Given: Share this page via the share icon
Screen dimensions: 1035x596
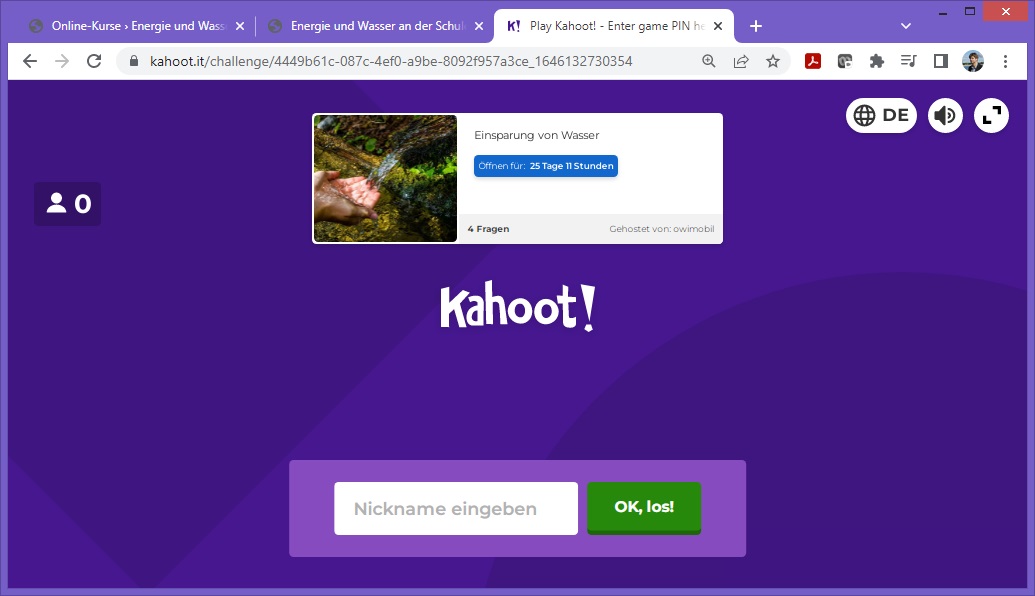Looking at the screenshot, I should [x=741, y=61].
